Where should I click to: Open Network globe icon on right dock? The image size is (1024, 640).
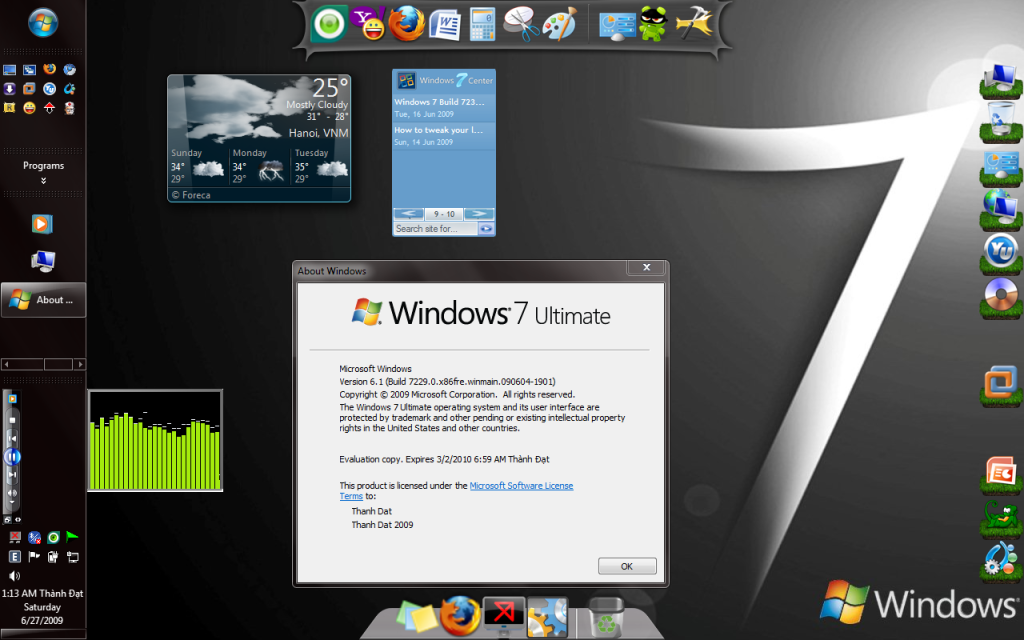pyautogui.click(x=1000, y=209)
